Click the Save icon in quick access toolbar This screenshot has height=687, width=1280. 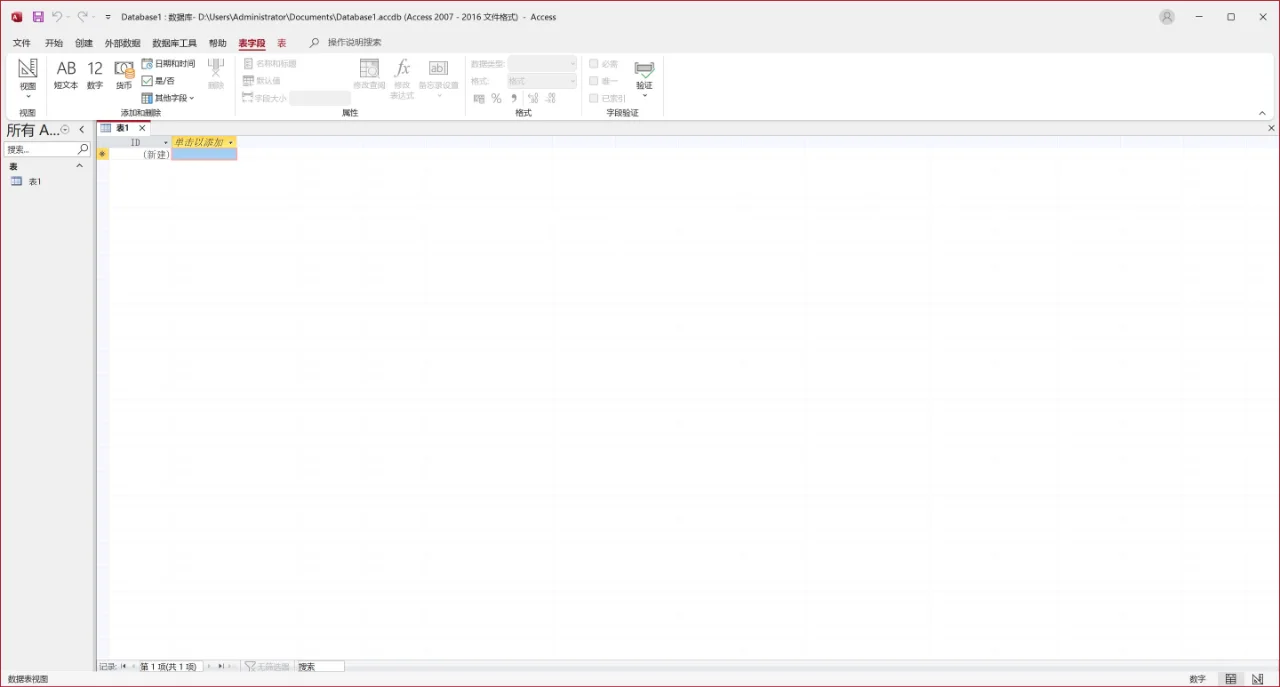tap(38, 16)
